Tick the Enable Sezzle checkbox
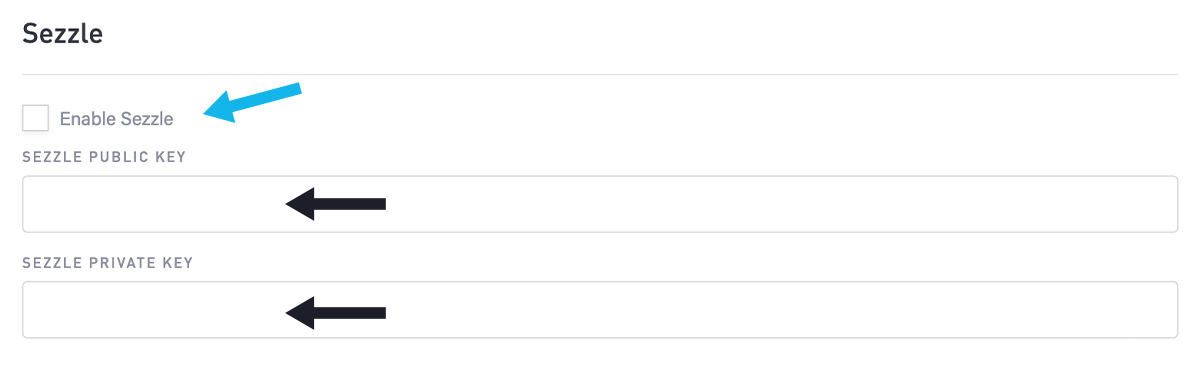The height and width of the screenshot is (387, 1200). (x=35, y=118)
